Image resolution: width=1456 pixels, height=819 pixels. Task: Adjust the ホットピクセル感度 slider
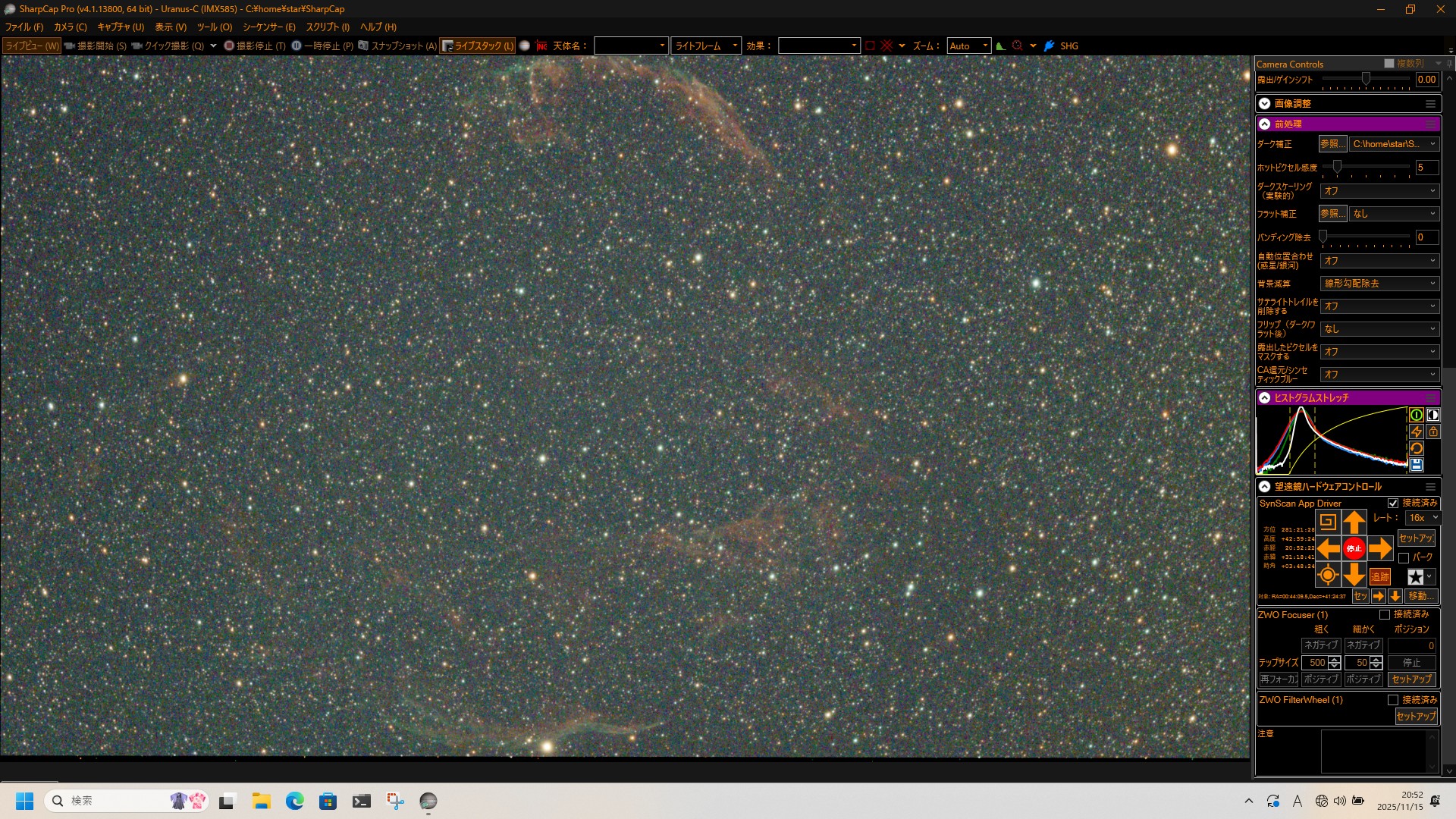tap(1337, 167)
